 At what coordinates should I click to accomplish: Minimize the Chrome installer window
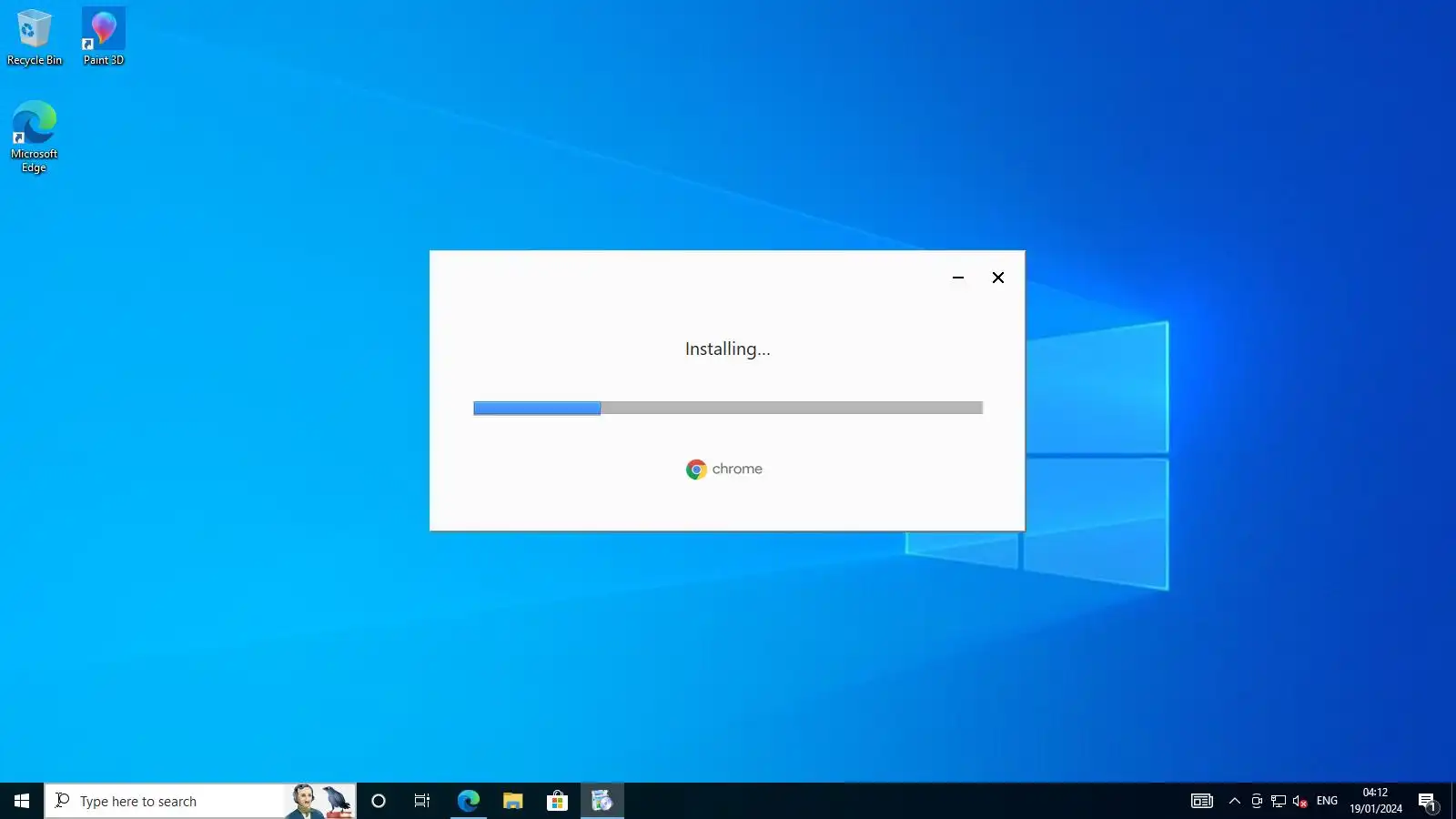[x=958, y=278]
